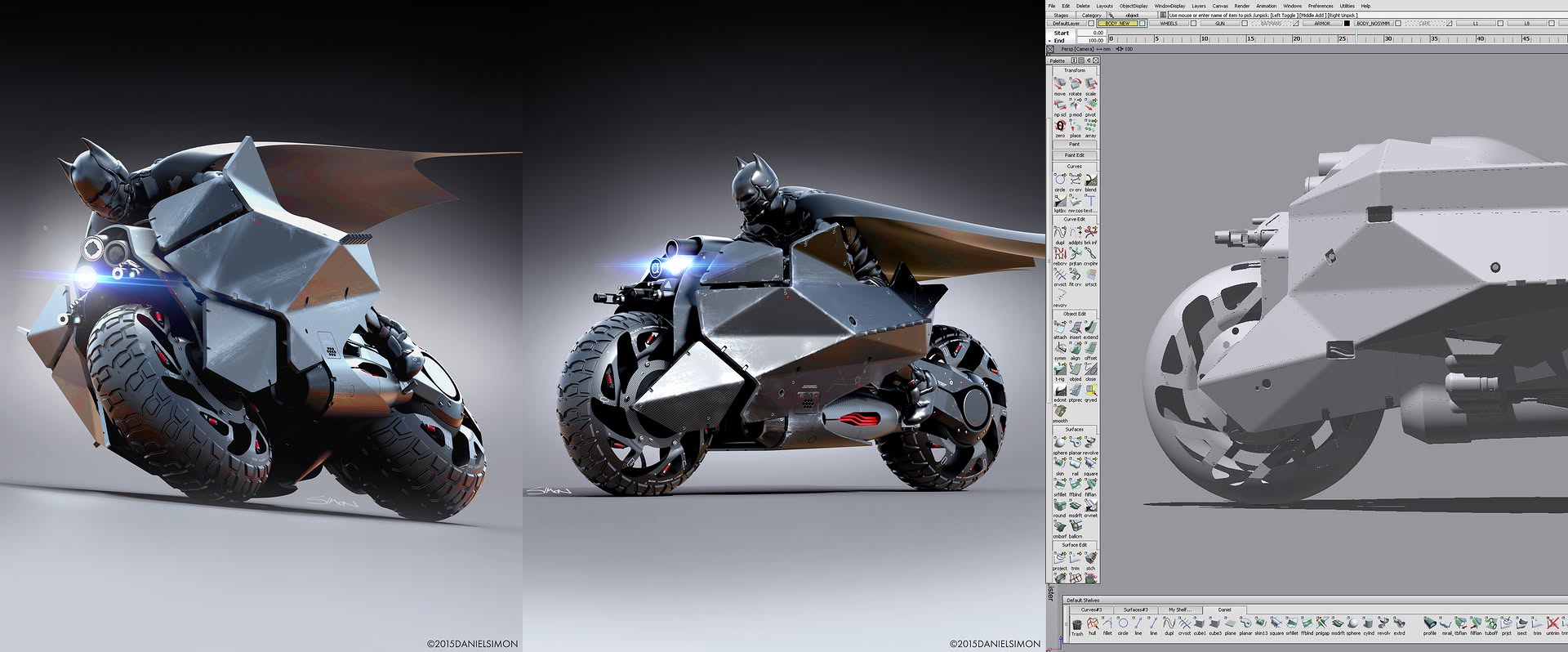1568x652 pixels.
Task: Click the Trash icon on the shelf
Action: click(1076, 625)
